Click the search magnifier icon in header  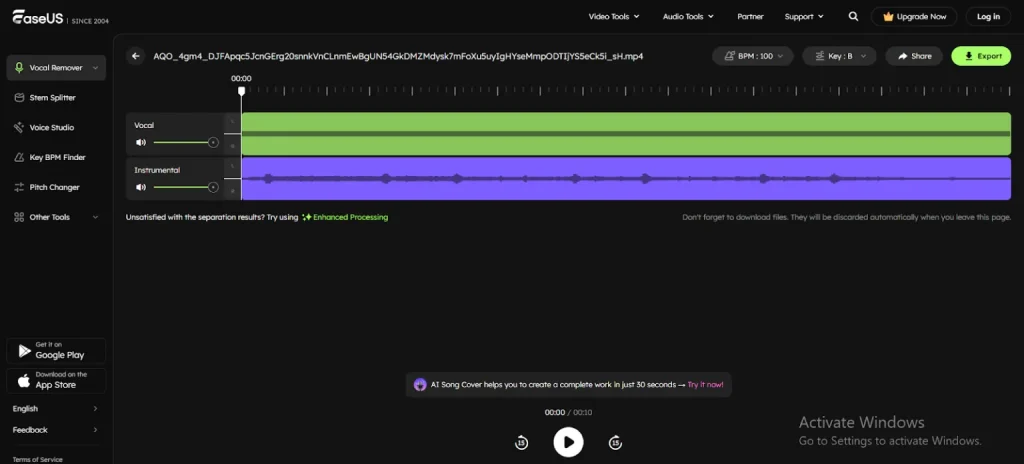pyautogui.click(x=853, y=17)
